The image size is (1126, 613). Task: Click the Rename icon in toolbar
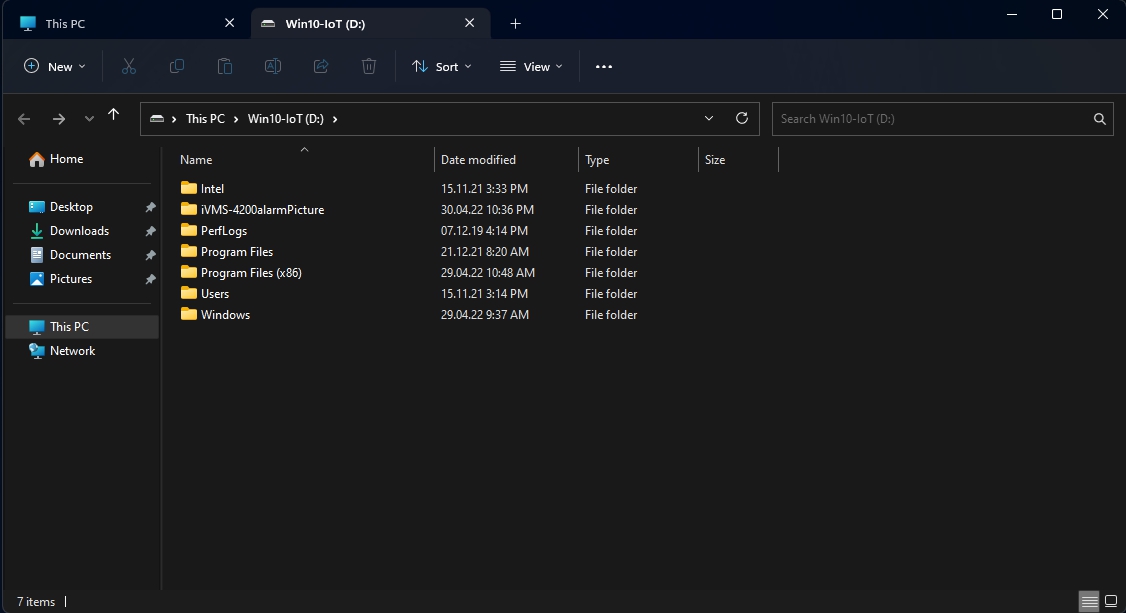[x=273, y=66]
